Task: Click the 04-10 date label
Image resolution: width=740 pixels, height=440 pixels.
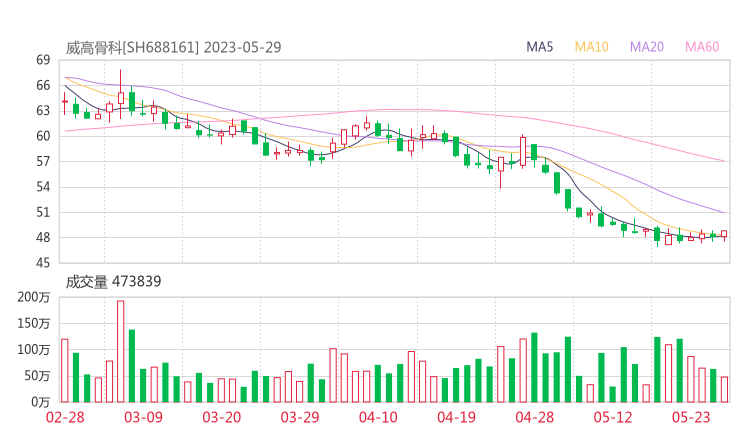Action: (x=378, y=417)
